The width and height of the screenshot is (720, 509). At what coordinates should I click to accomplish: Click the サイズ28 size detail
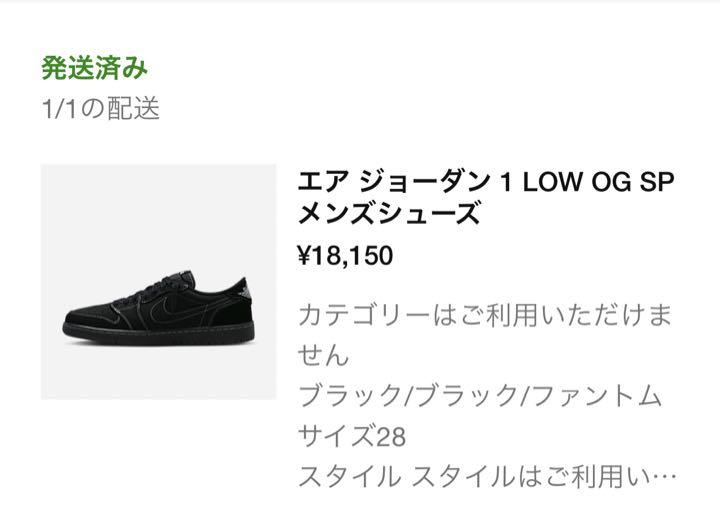tap(352, 435)
